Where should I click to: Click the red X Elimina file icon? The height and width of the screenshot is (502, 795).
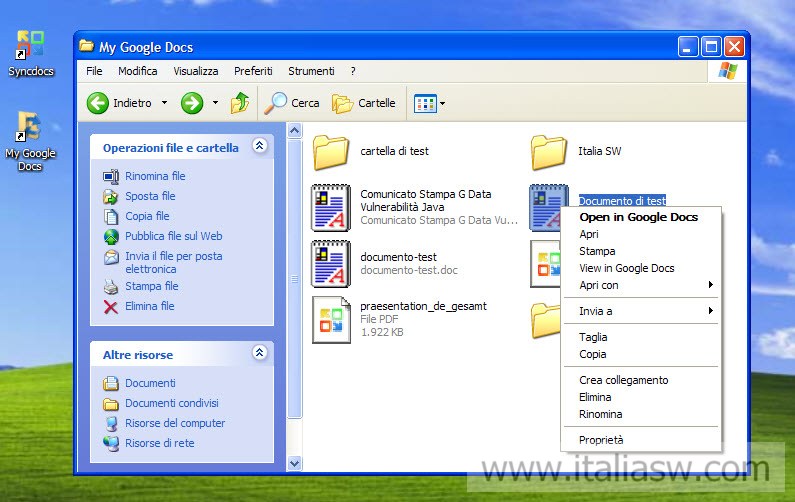[x=111, y=307]
